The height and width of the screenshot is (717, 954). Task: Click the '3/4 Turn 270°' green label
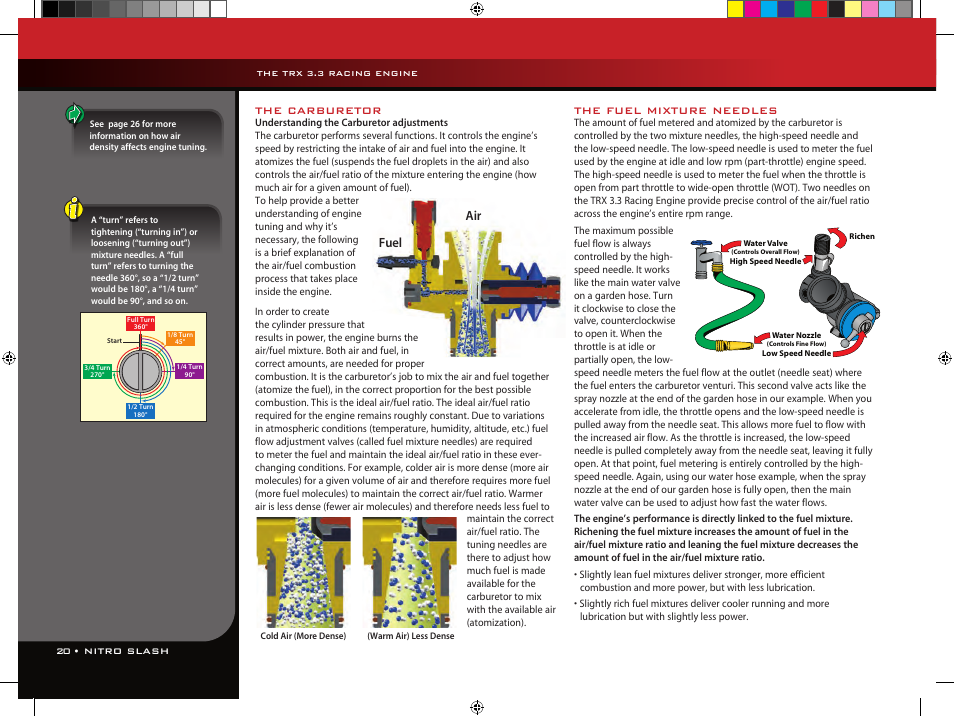click(x=97, y=371)
